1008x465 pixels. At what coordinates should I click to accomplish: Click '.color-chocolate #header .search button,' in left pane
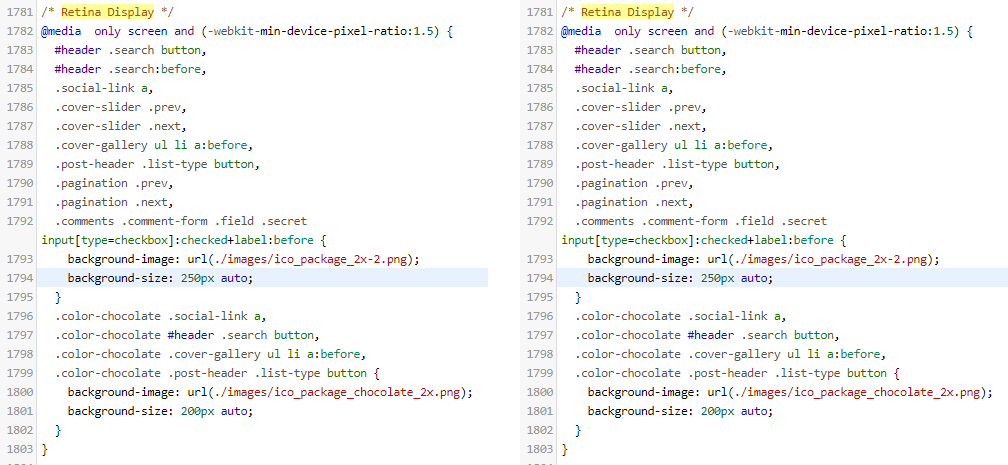(x=187, y=335)
